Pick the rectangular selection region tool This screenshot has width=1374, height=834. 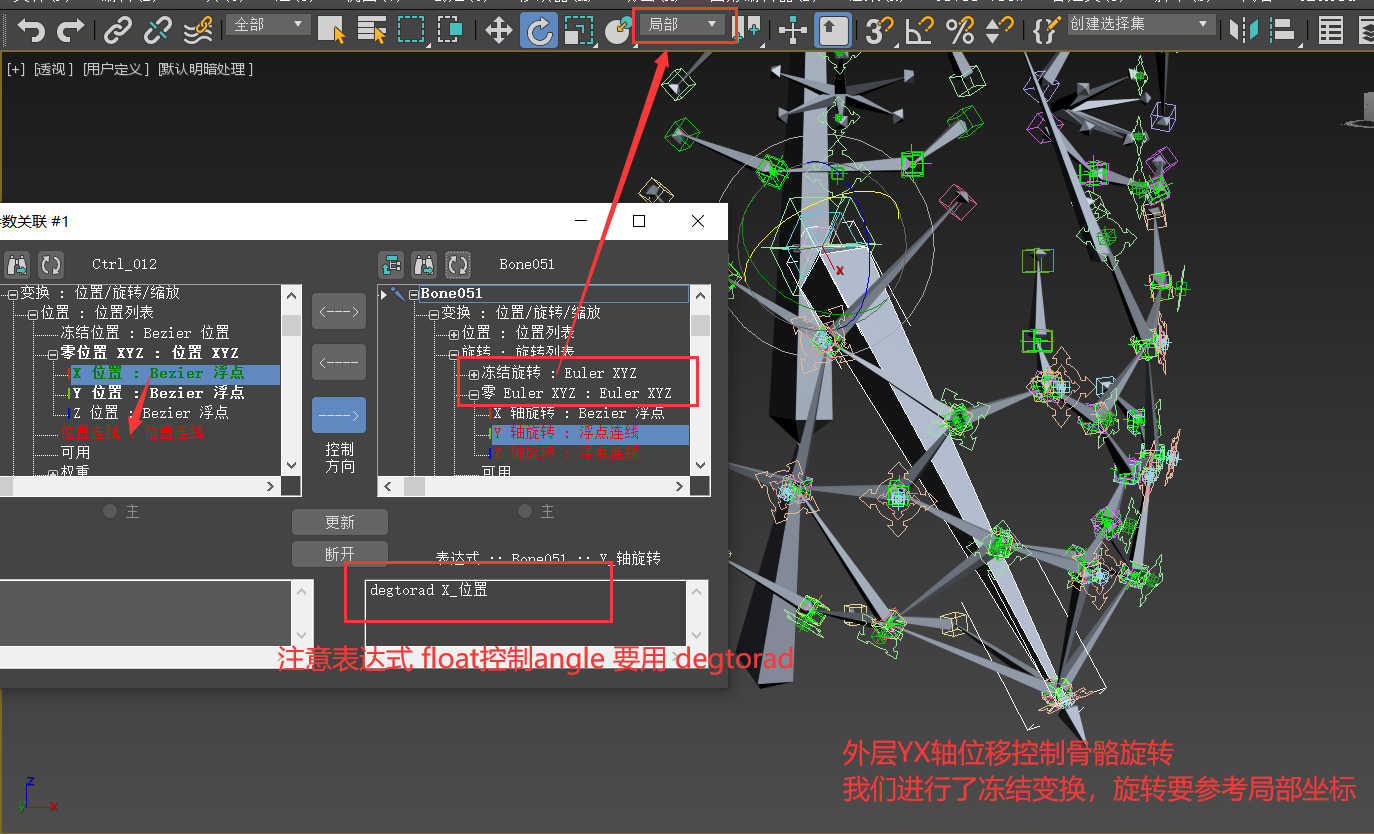pos(411,30)
